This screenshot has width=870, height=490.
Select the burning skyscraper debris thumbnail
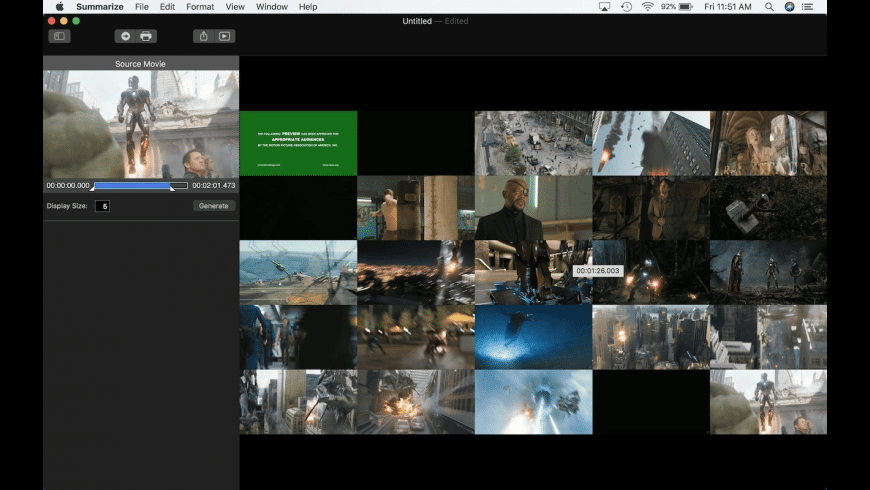(x=651, y=143)
